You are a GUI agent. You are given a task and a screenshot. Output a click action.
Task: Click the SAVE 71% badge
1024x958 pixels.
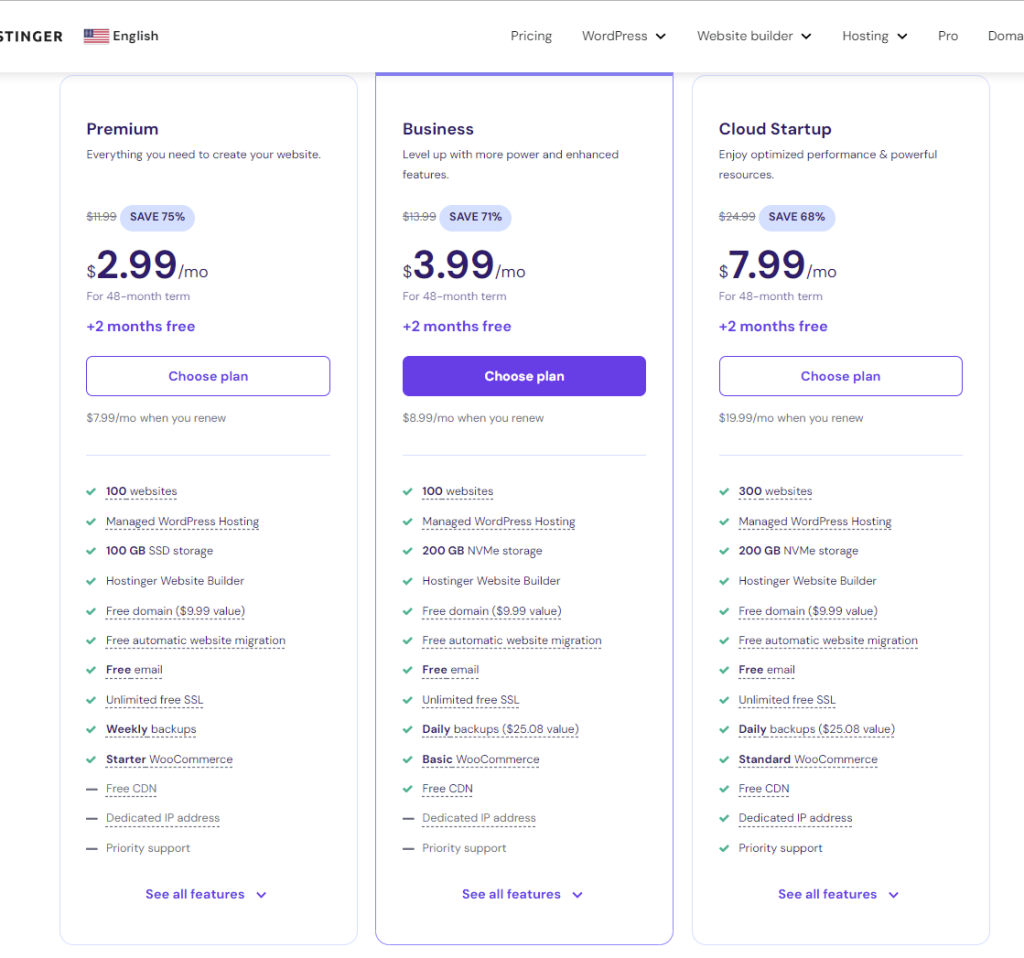(475, 217)
